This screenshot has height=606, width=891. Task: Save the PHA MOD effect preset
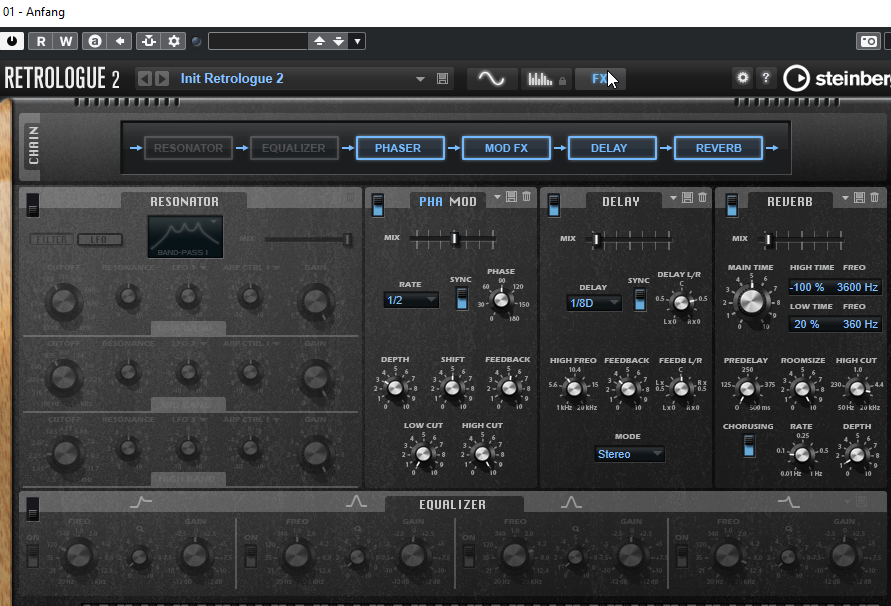[x=511, y=197]
